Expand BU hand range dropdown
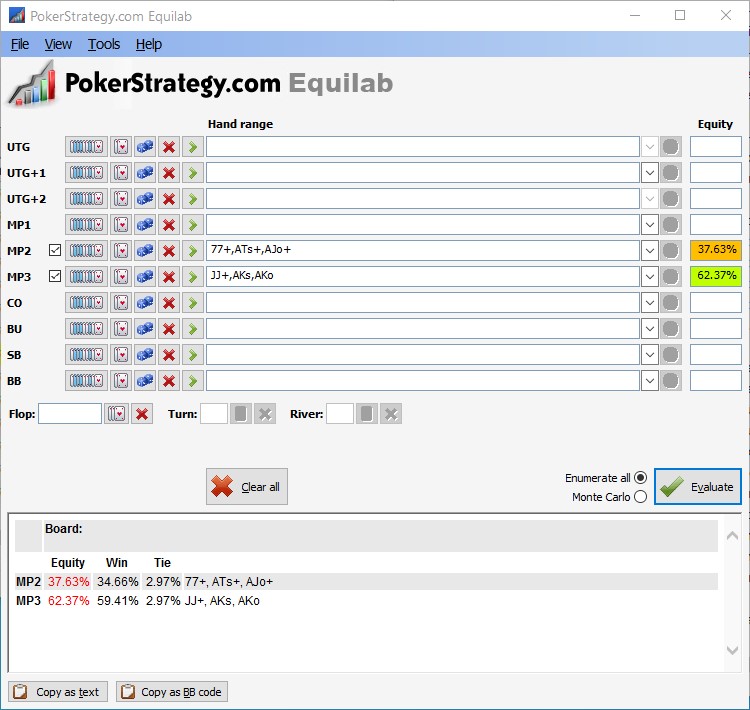 click(650, 329)
